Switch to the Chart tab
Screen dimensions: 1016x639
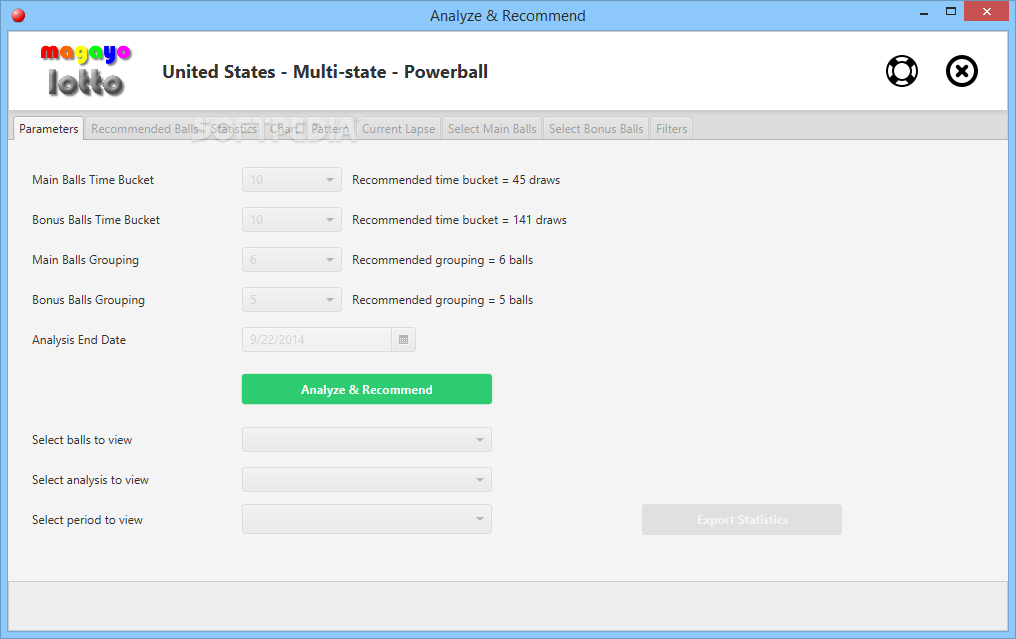click(x=284, y=128)
